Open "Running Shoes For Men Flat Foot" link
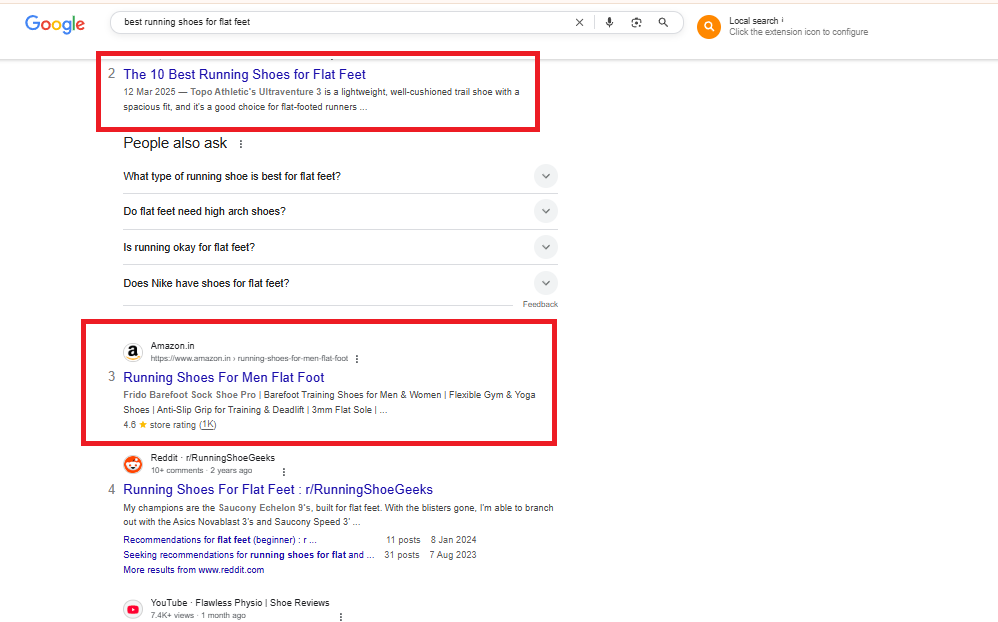The width and height of the screenshot is (998, 622). click(223, 378)
